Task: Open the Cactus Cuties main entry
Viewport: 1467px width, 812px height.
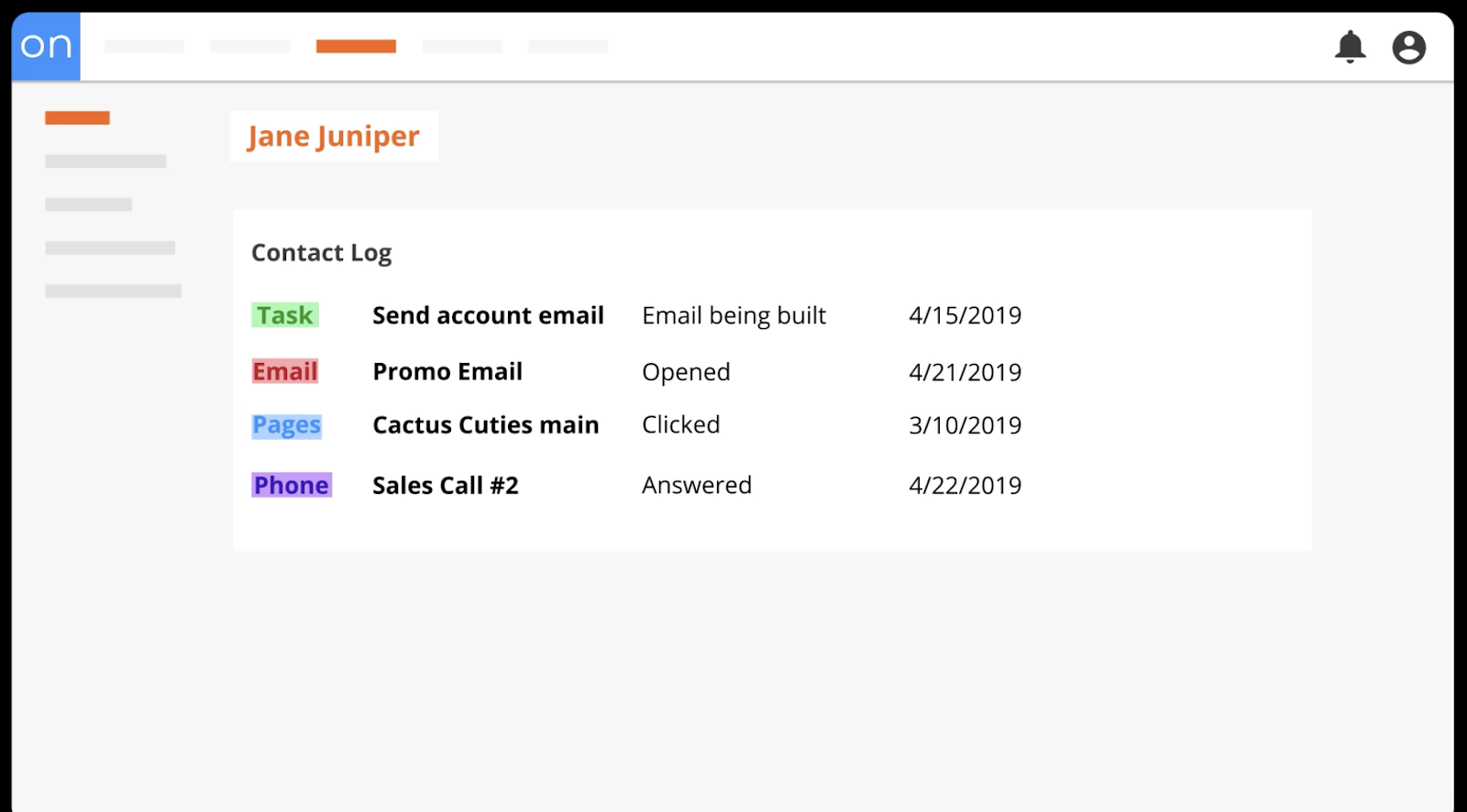Action: pos(486,425)
